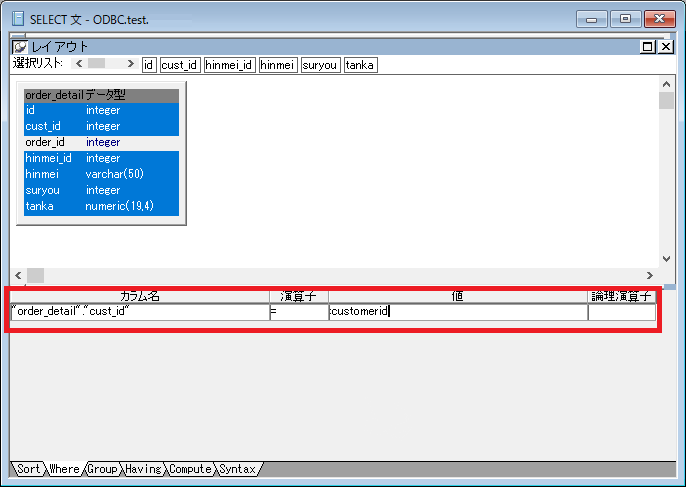
Task: Deselect the hinmei varchar(50) column
Action: tap(101, 174)
